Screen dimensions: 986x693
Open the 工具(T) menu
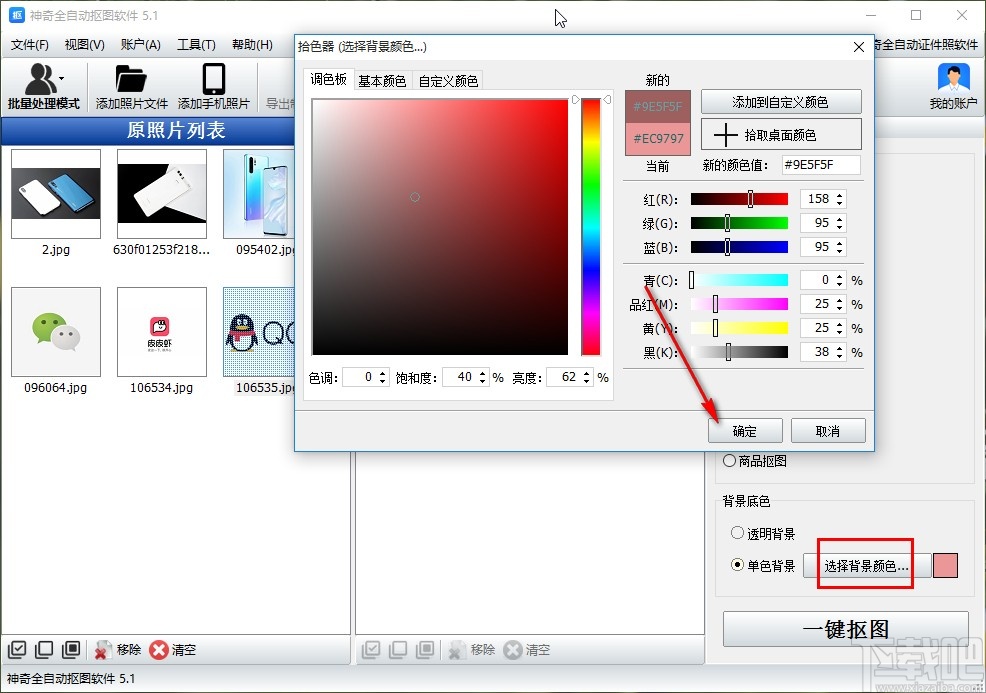pyautogui.click(x=196, y=45)
